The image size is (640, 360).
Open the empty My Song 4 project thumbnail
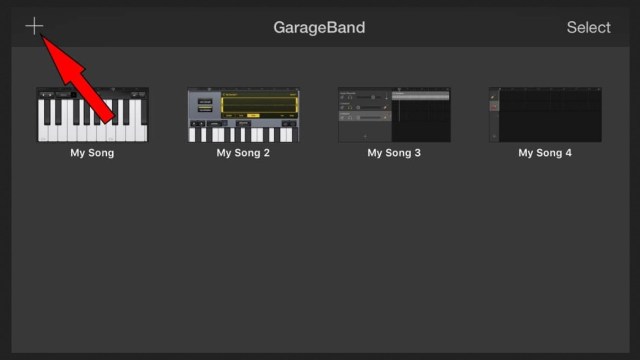545,115
